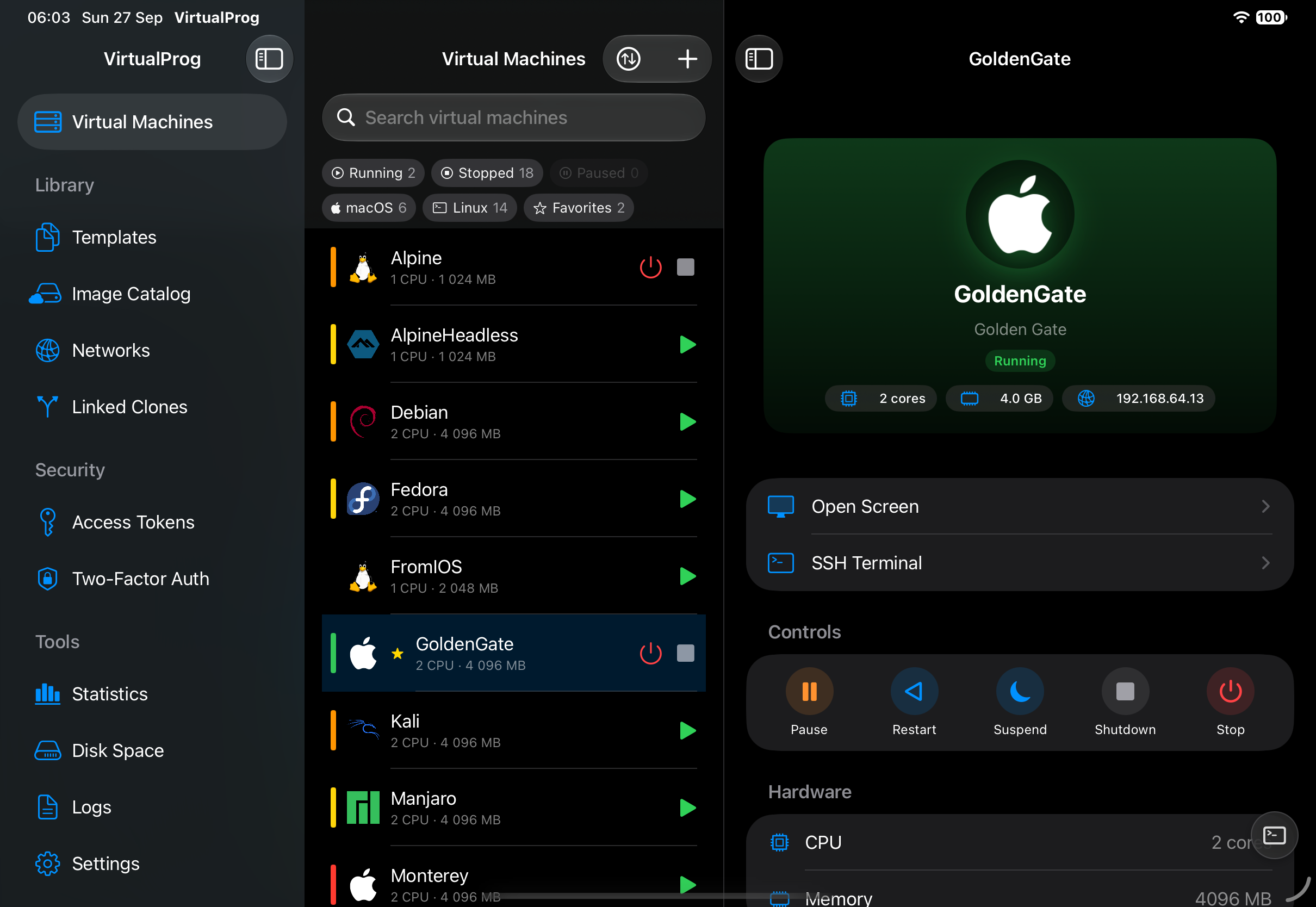The image size is (1316, 907).
Task: Click the Wi-Fi status icon
Action: [1241, 17]
